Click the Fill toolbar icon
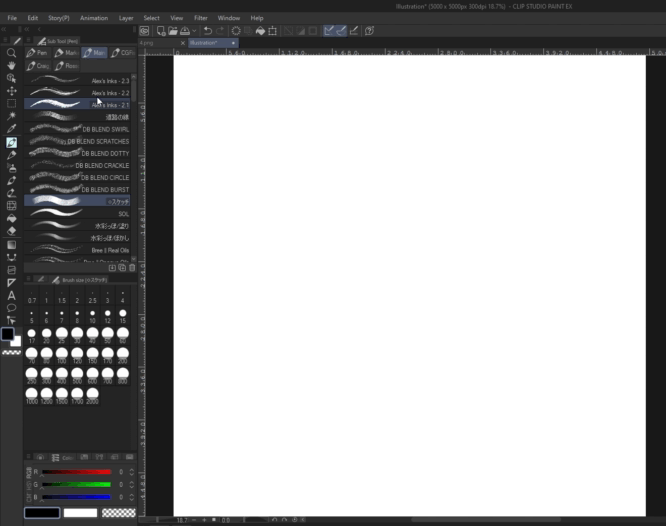The height and width of the screenshot is (526, 666). pyautogui.click(x=260, y=31)
